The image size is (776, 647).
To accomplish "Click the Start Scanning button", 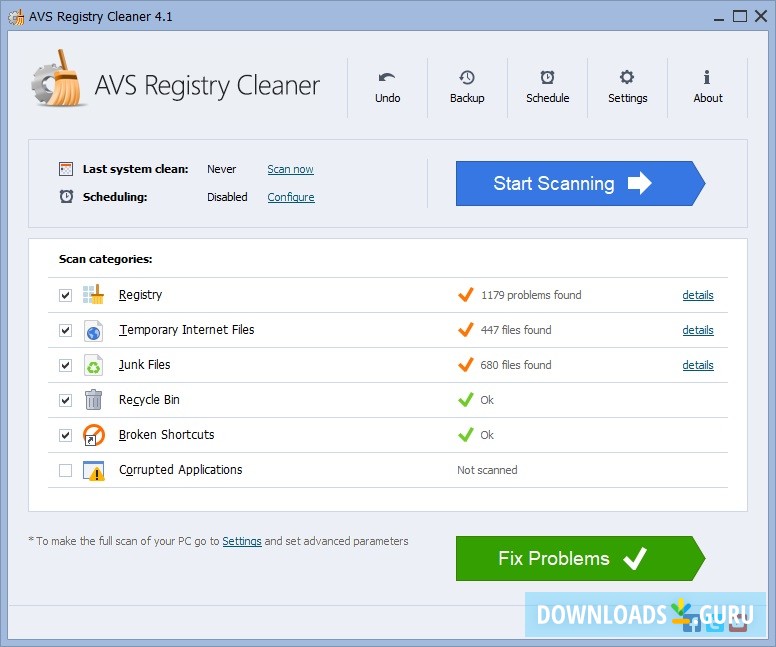I will (x=580, y=183).
